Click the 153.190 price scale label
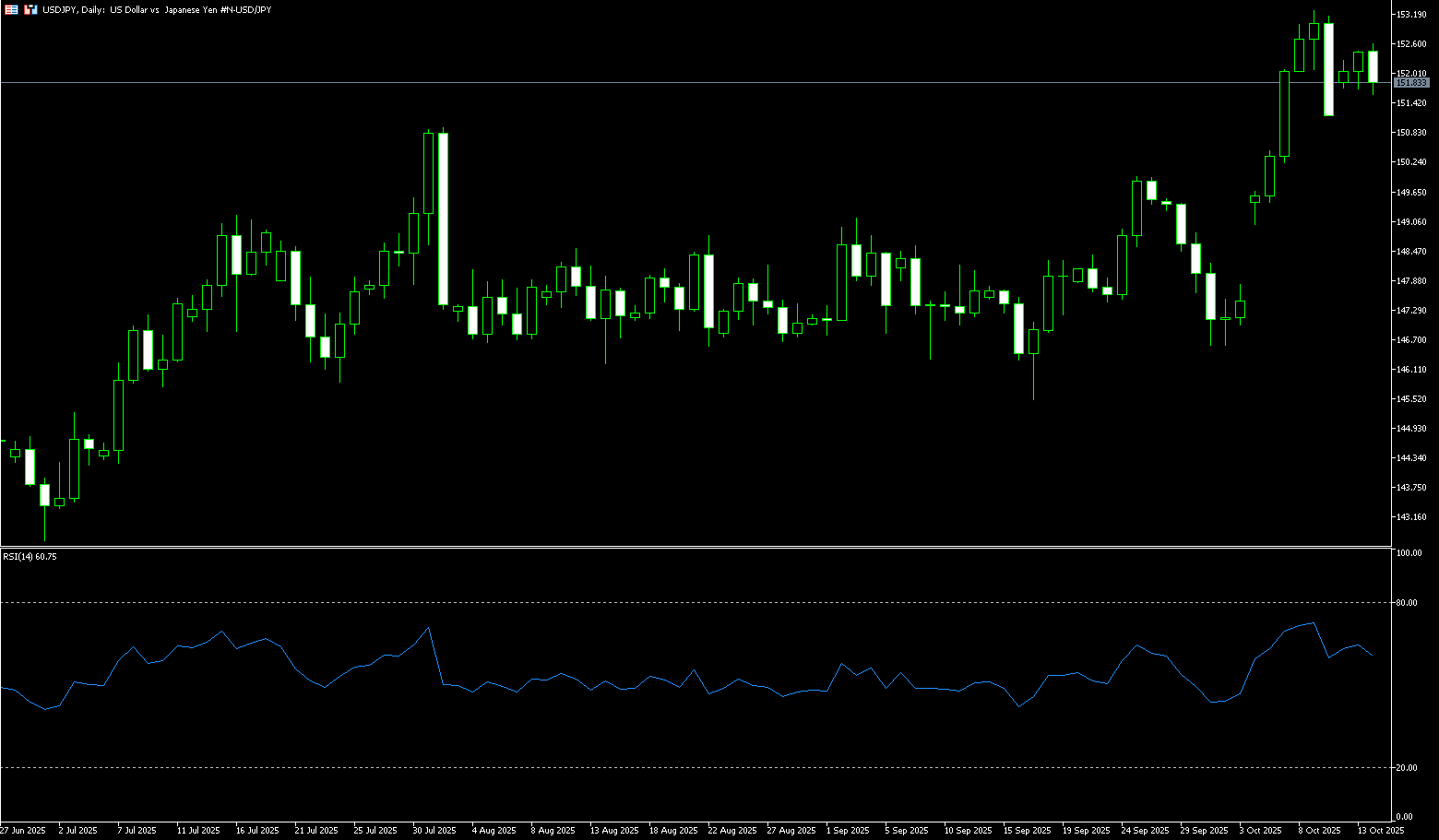 tap(1411, 15)
